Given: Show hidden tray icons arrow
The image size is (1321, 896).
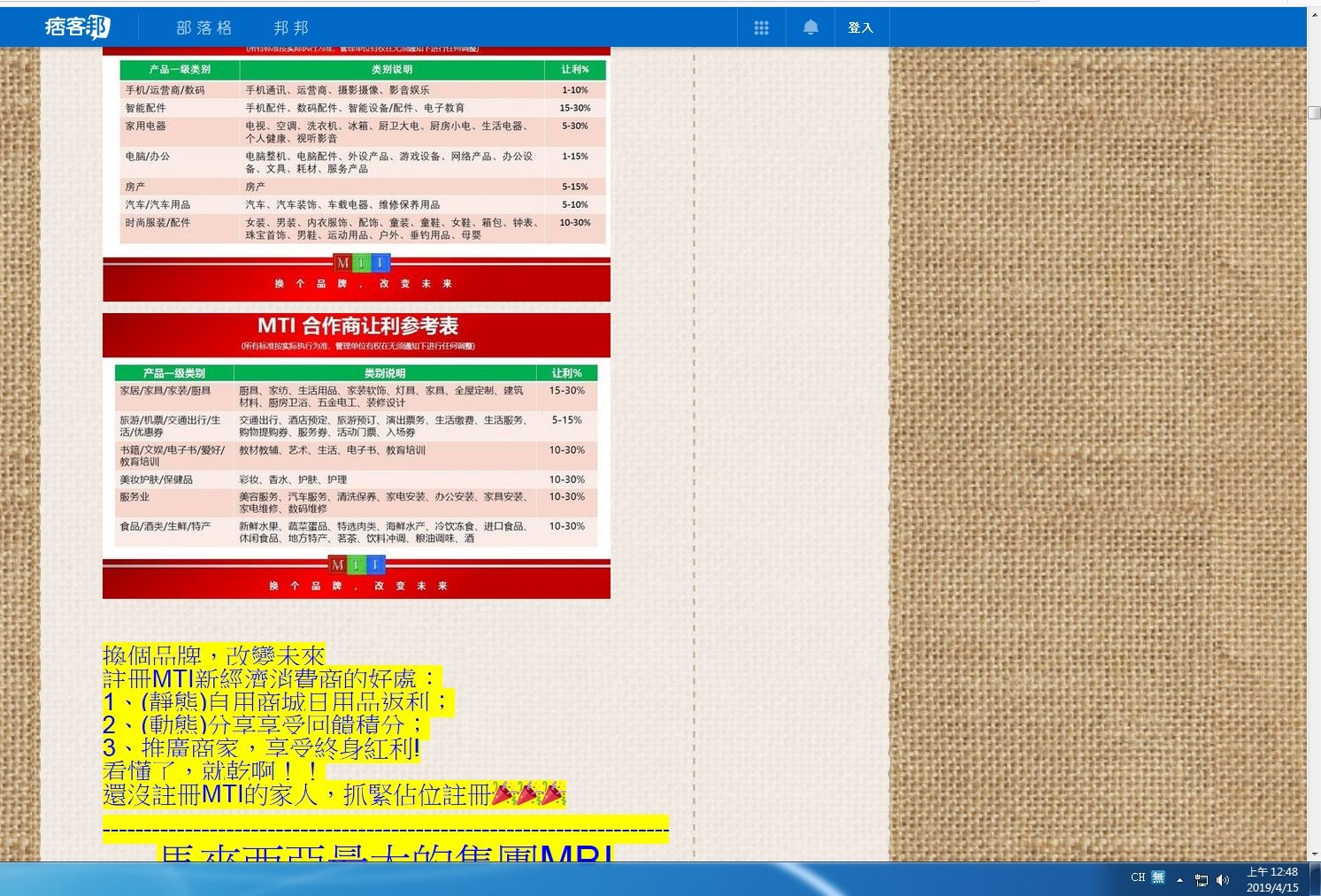Looking at the screenshot, I should pos(1179,879).
